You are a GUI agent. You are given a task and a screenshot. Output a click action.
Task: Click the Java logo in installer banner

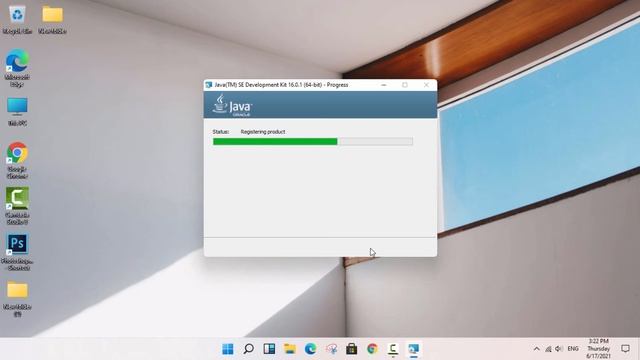[232, 105]
